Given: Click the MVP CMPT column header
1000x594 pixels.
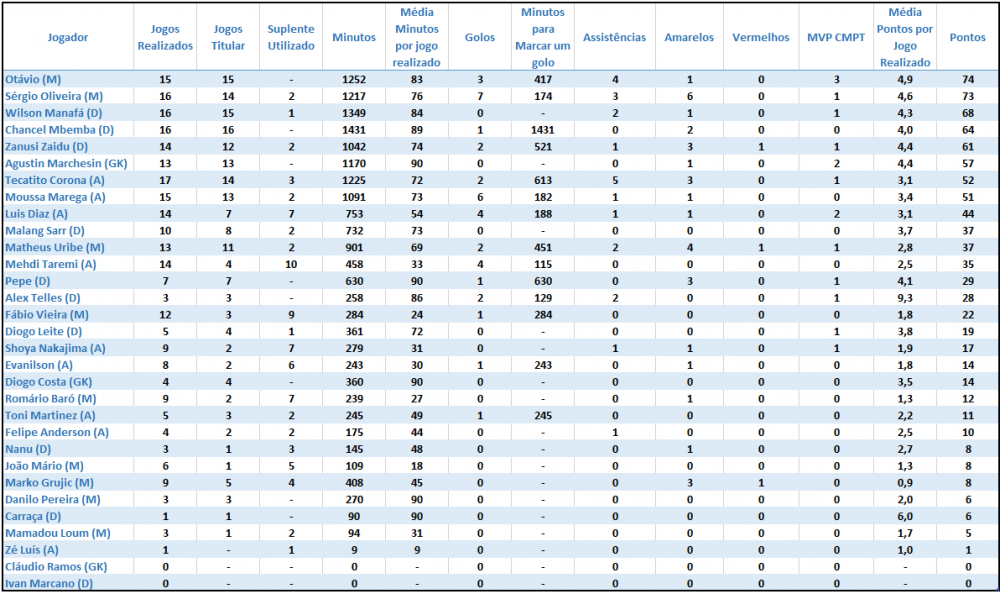Looking at the screenshot, I should (835, 37).
